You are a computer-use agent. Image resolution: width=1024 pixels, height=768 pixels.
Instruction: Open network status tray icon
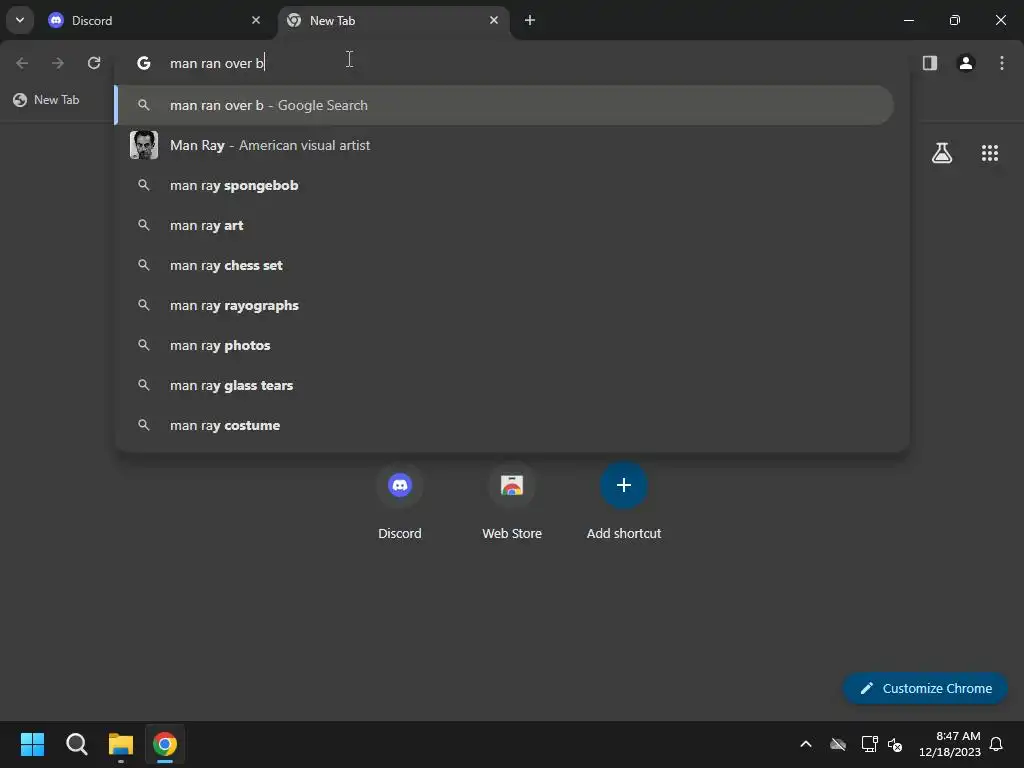(x=869, y=744)
